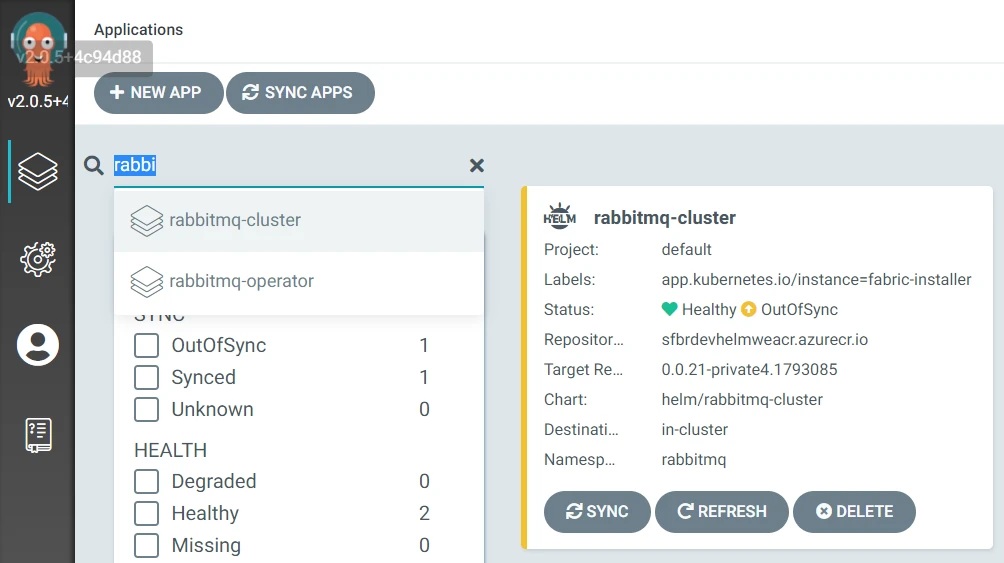Click chart value helm/rabbitmq-cluster
Screen dimensions: 1004x563
pos(742,400)
